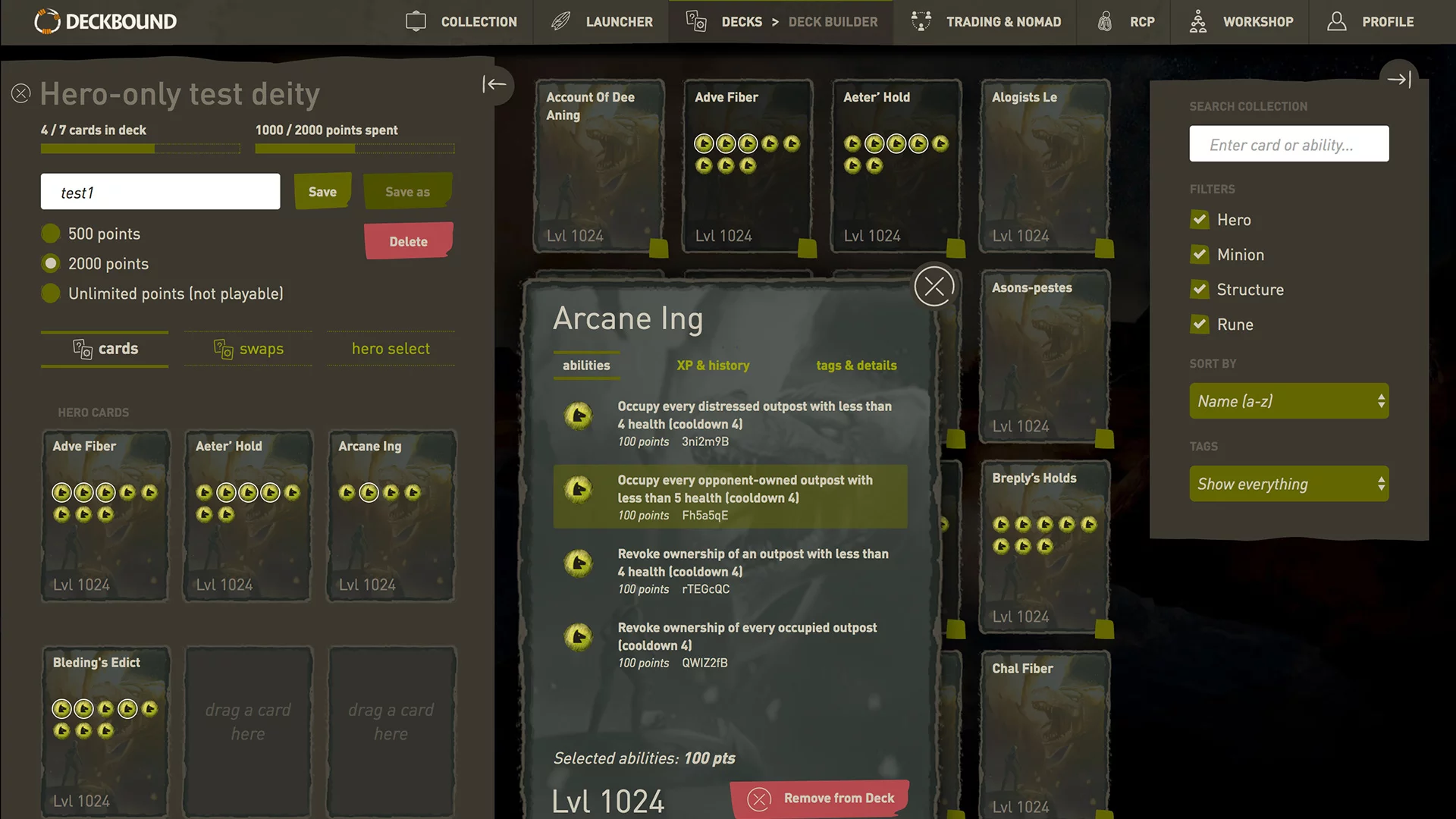
Task: Click the Save as button
Action: (x=408, y=192)
